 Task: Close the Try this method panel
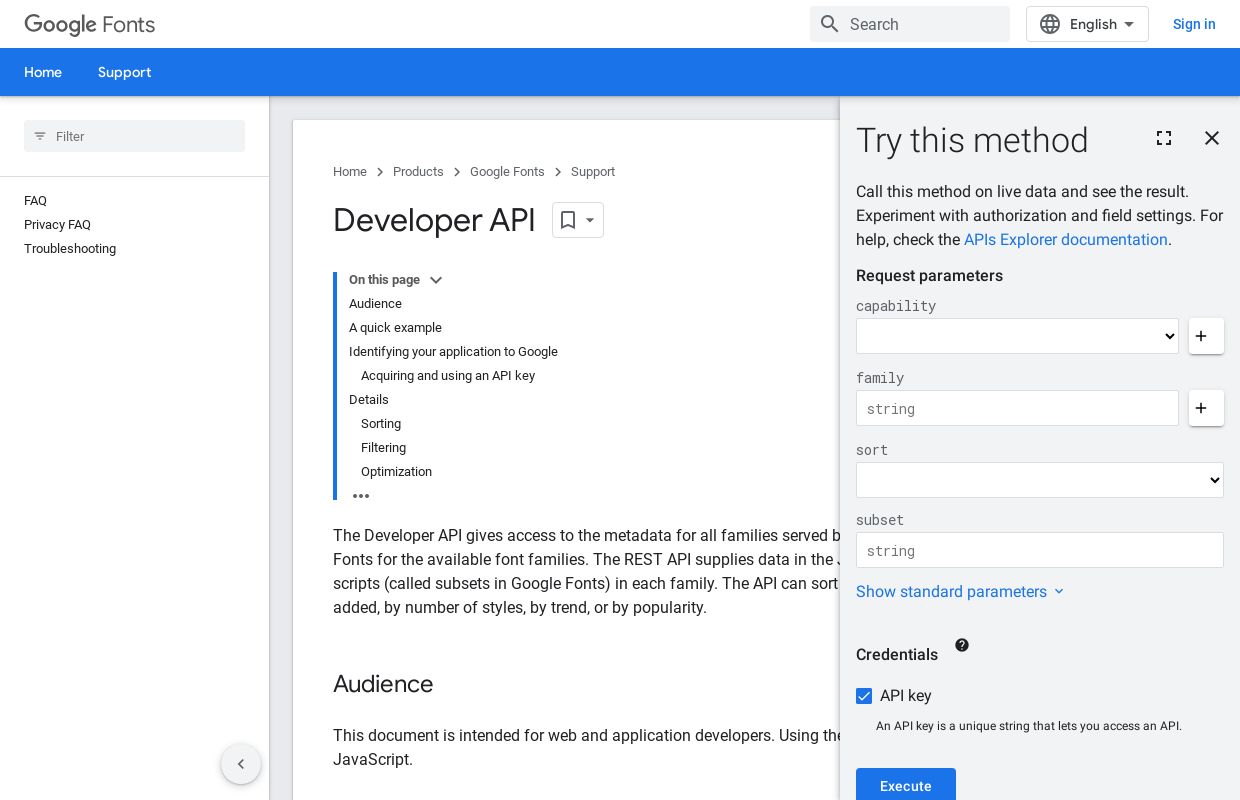click(x=1212, y=138)
